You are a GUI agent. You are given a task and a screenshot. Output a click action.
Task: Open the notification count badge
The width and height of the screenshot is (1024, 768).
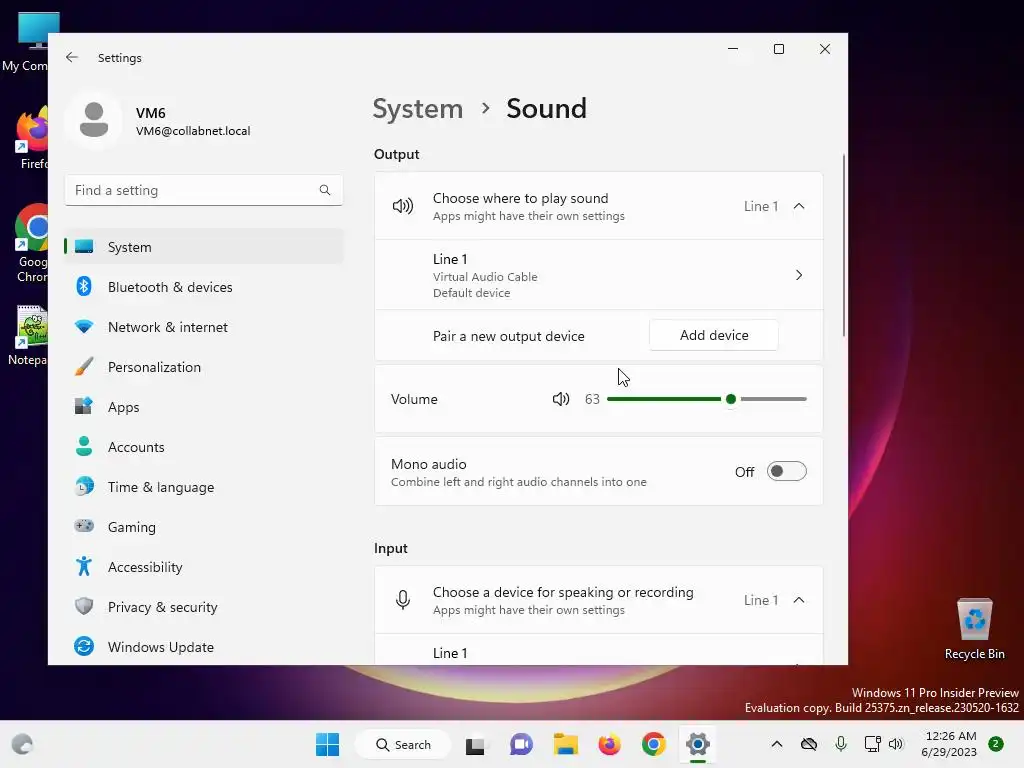[x=996, y=744]
